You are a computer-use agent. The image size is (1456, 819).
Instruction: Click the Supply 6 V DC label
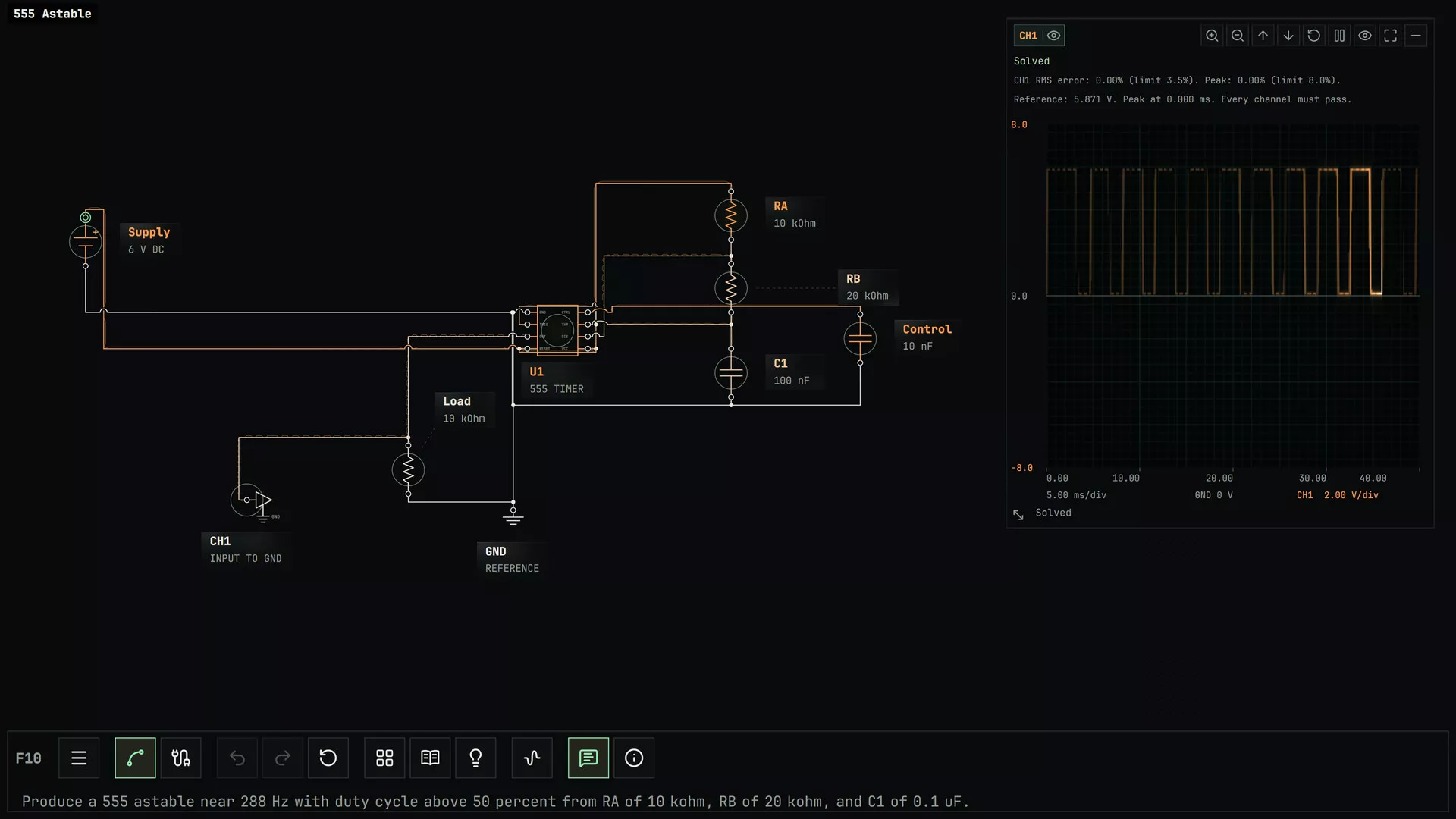149,240
